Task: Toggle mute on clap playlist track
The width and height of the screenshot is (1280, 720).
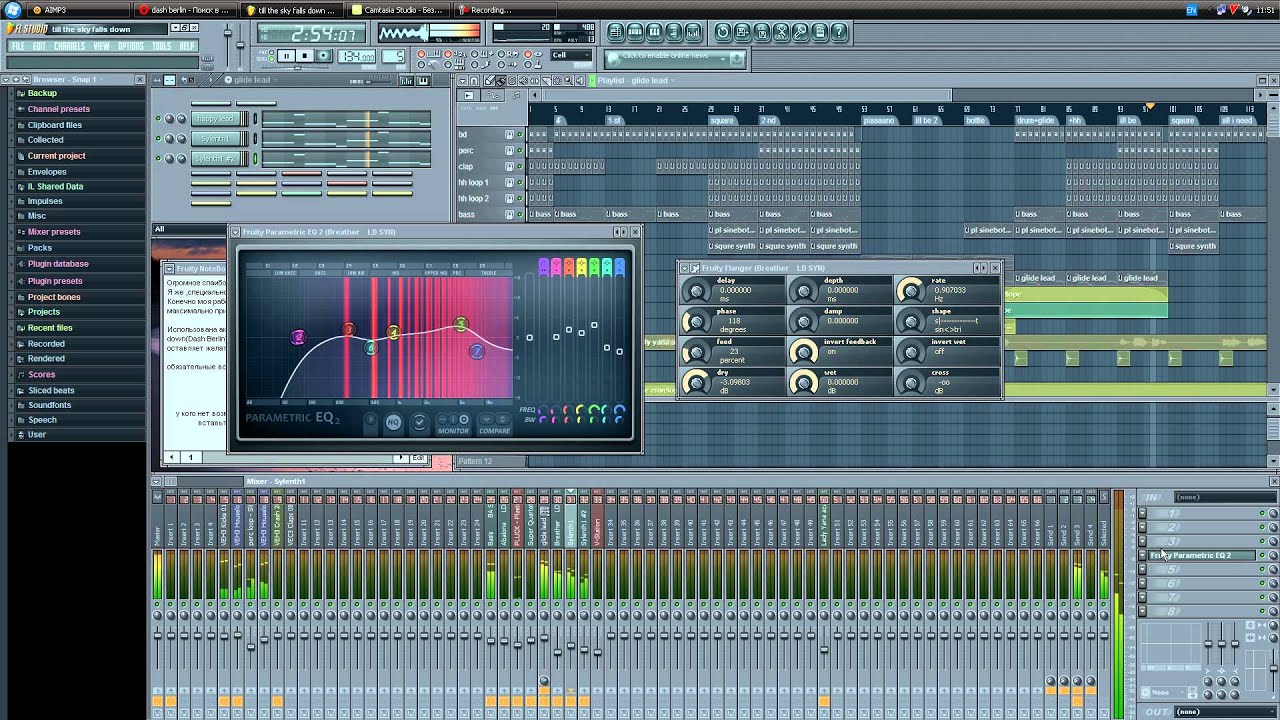Action: coord(520,167)
